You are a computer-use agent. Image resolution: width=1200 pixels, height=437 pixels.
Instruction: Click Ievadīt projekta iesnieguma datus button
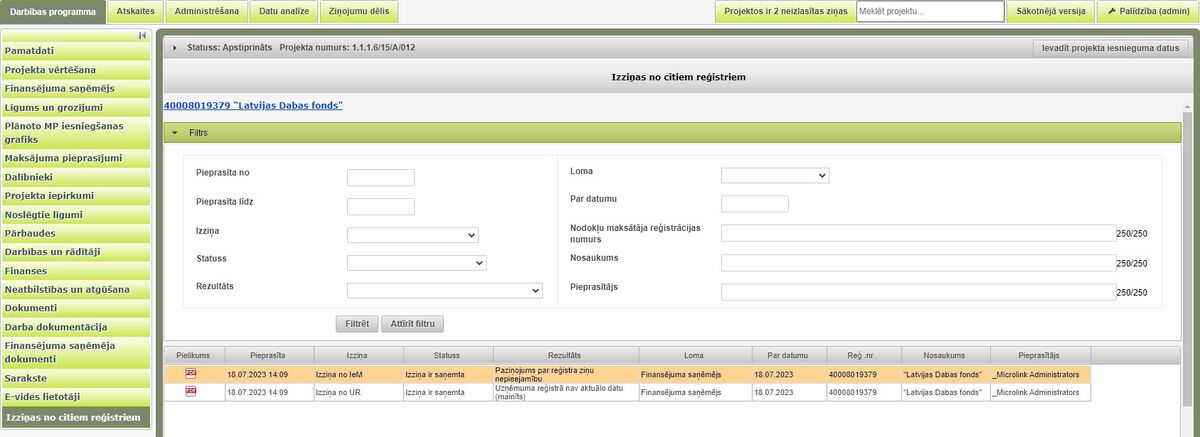click(1109, 47)
